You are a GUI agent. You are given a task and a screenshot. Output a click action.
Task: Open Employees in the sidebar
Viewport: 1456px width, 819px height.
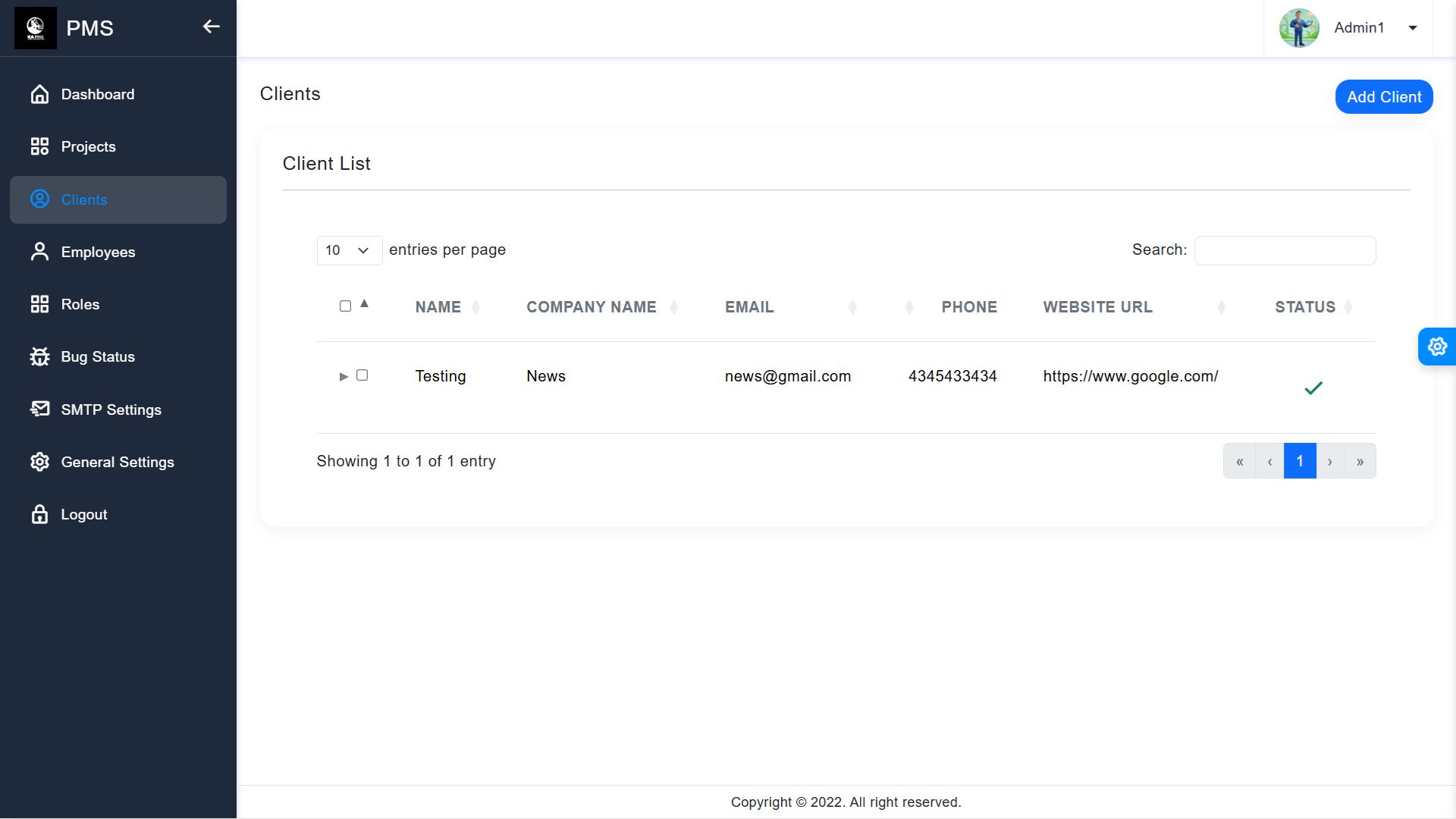(98, 252)
